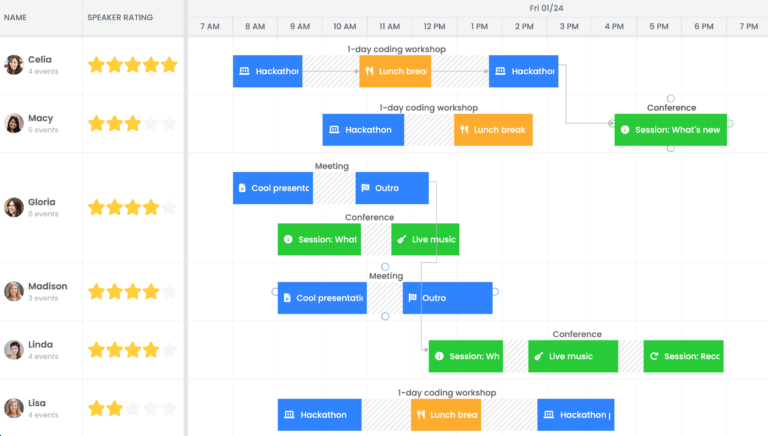Click Macy's 1-day coding workshop label
768x436 pixels.
coord(429,107)
